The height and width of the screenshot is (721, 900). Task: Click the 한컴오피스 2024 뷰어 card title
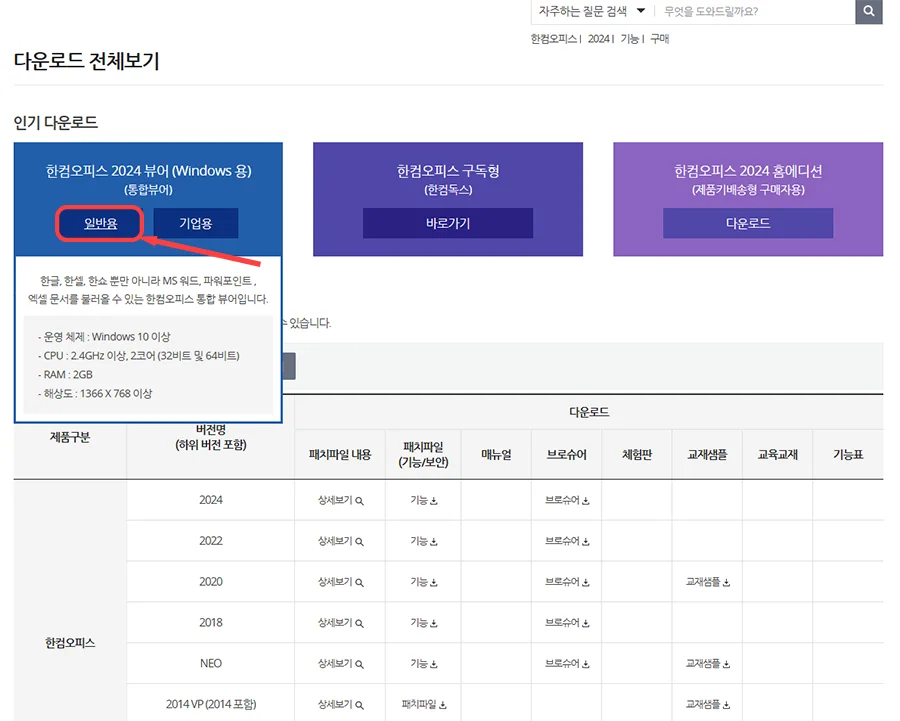click(x=148, y=170)
